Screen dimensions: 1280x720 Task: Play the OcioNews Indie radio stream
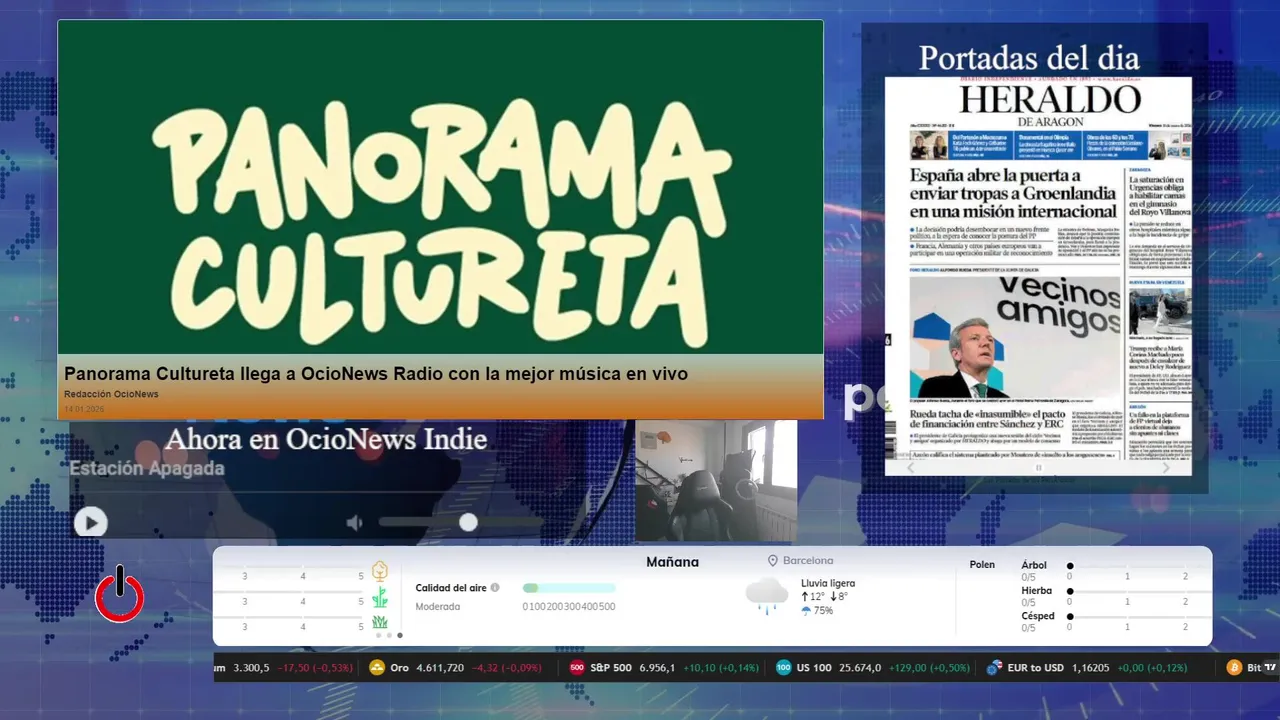[x=90, y=522]
